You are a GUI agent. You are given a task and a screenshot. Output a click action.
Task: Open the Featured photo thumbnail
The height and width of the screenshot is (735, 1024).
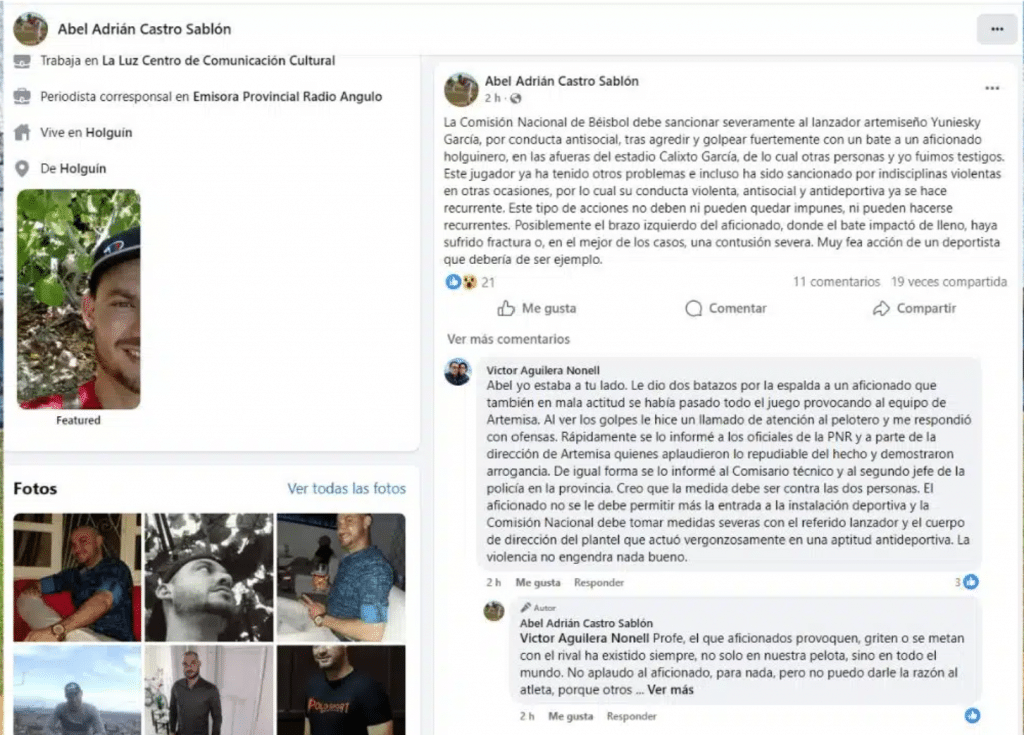tap(78, 299)
